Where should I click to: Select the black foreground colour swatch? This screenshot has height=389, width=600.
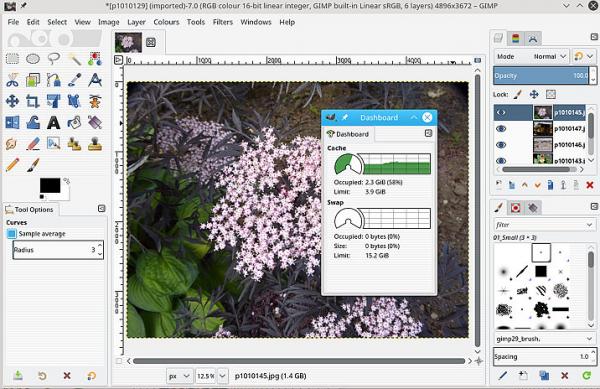tap(50, 186)
